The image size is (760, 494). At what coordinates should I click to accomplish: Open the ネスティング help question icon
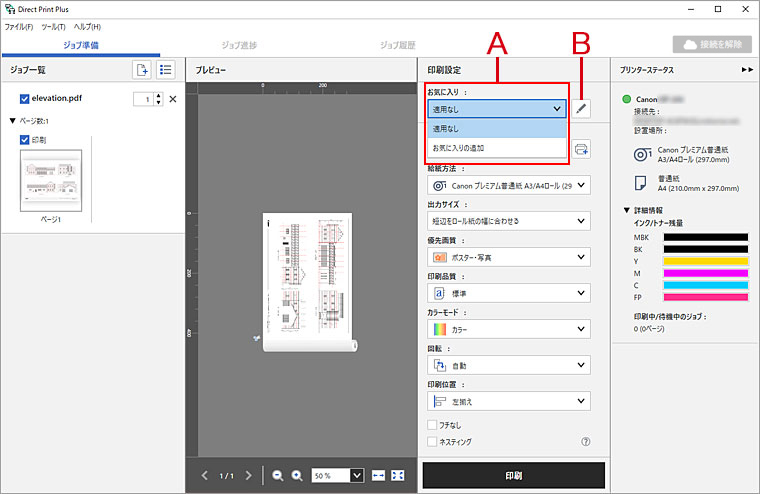pos(585,441)
